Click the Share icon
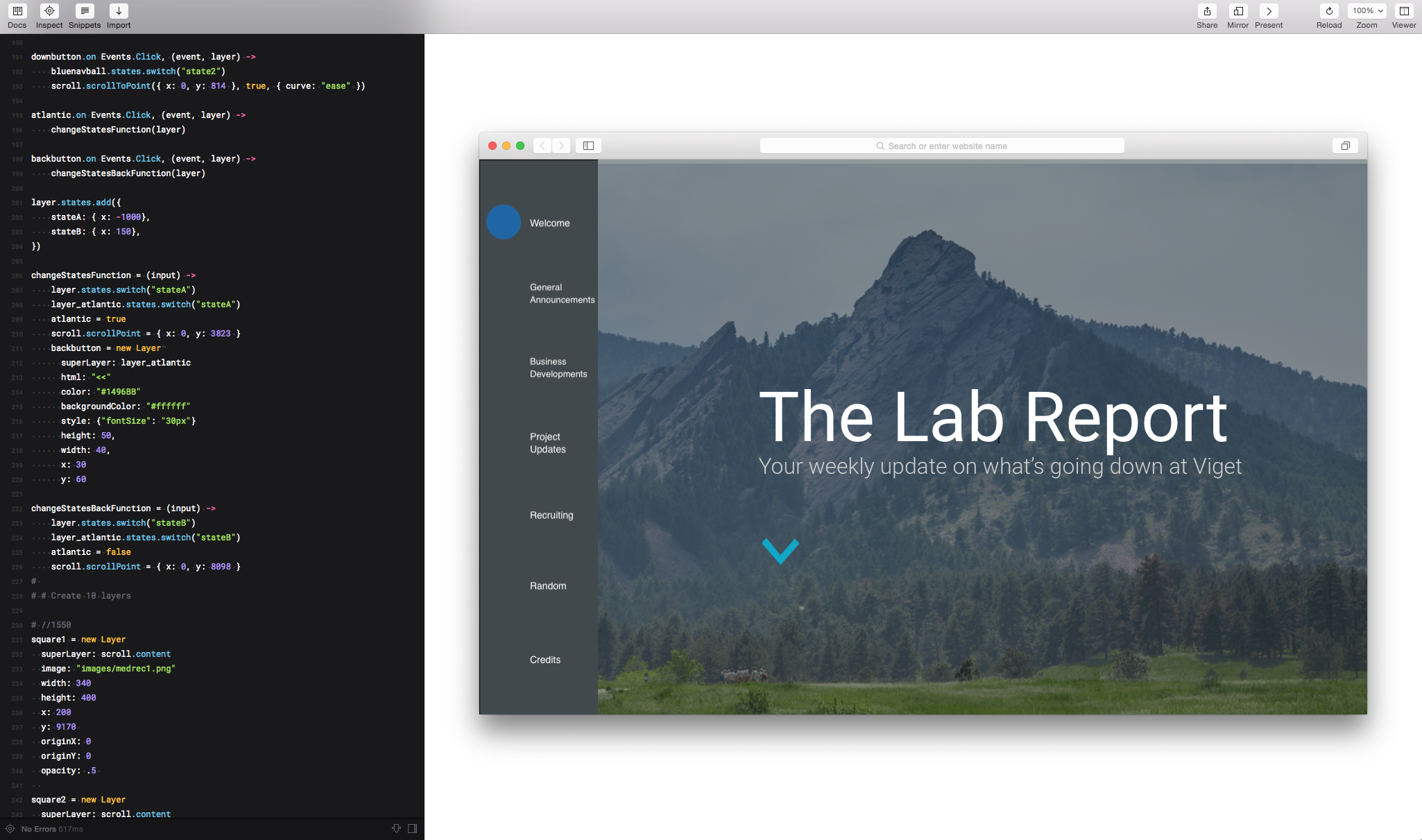The image size is (1422, 840). 1207,11
